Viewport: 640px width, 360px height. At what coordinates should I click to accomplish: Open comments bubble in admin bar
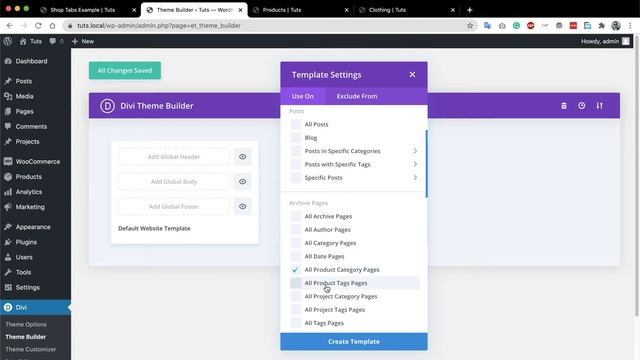56,41
